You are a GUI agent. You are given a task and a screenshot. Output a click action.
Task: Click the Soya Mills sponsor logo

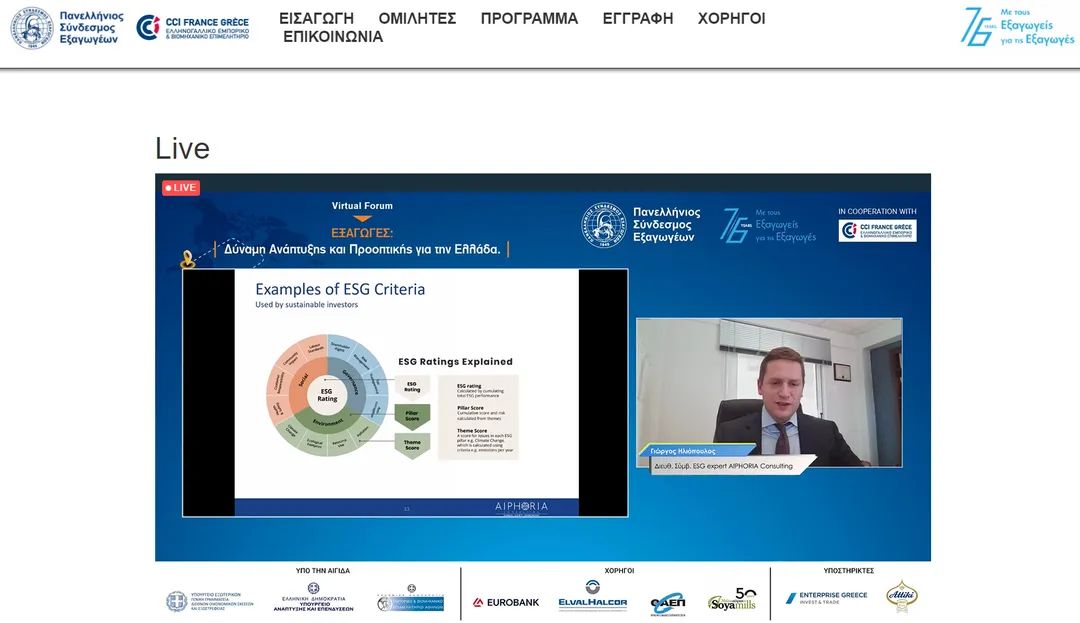coord(732,600)
